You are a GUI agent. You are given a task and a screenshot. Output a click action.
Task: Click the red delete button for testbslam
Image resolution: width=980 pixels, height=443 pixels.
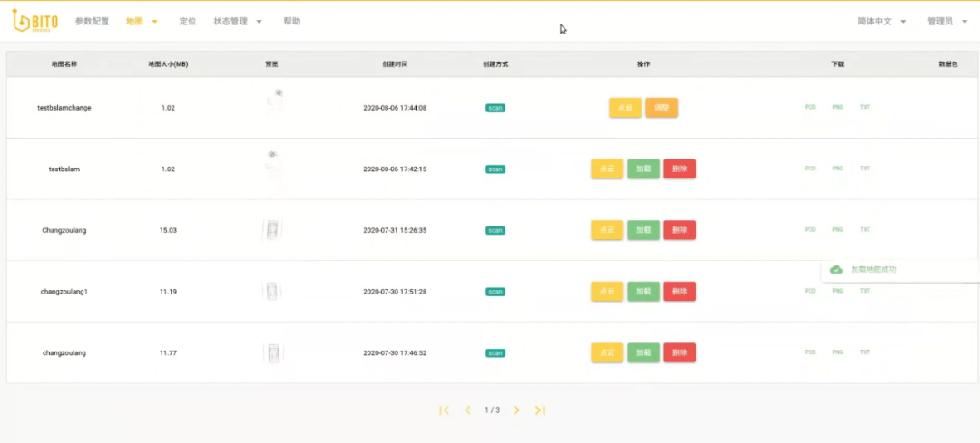pyautogui.click(x=679, y=169)
